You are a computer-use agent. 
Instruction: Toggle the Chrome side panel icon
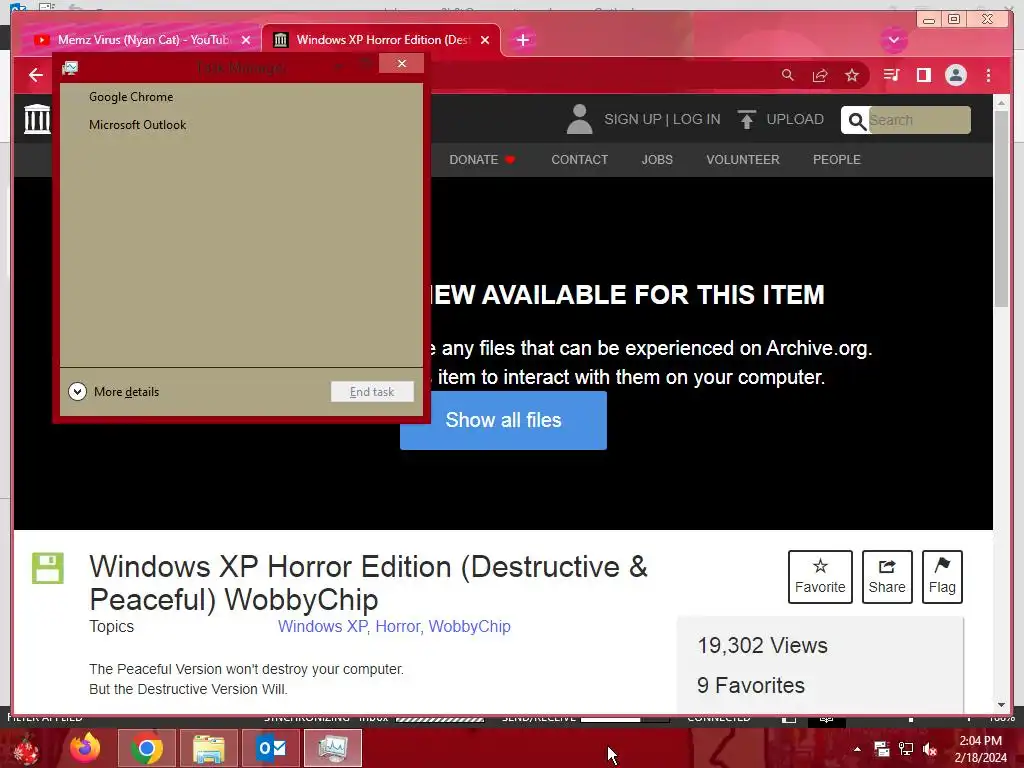click(x=923, y=75)
